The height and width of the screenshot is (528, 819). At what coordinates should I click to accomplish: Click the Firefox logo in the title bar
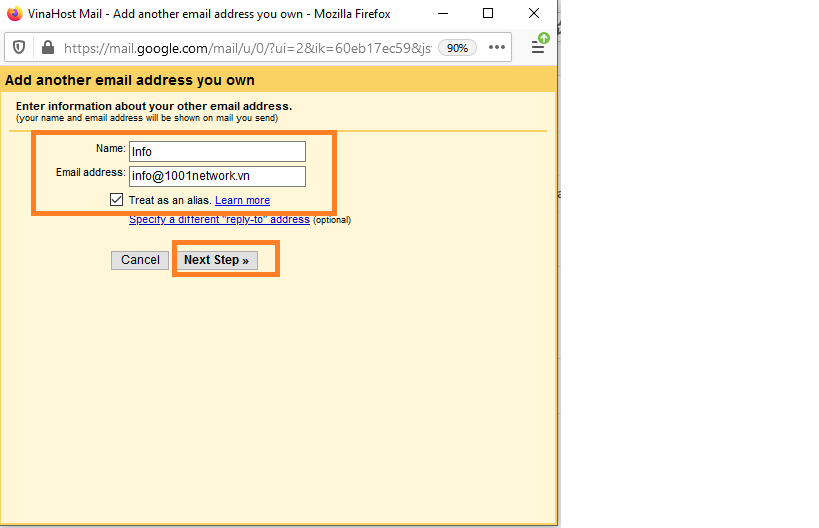coord(15,14)
